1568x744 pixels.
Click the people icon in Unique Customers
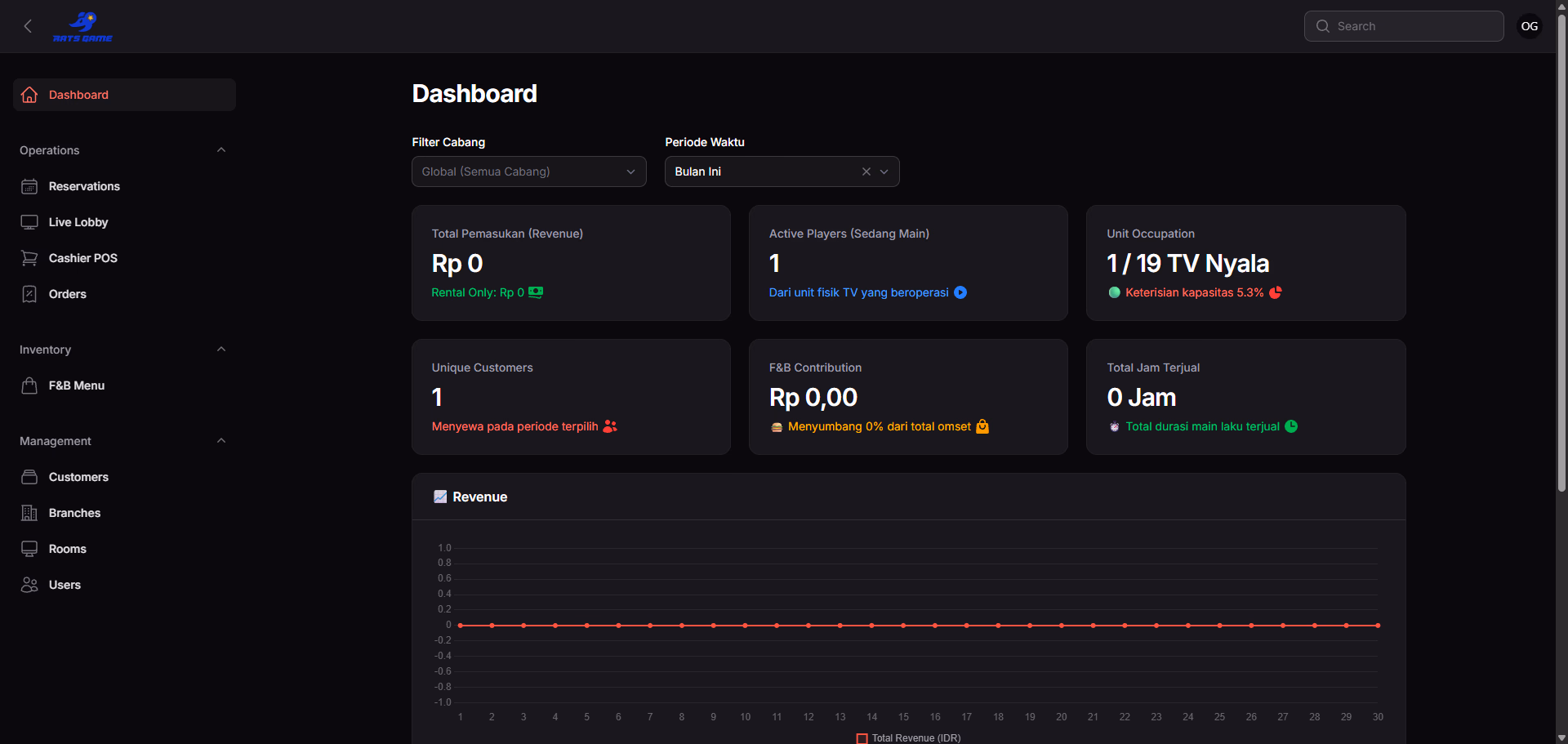(610, 426)
